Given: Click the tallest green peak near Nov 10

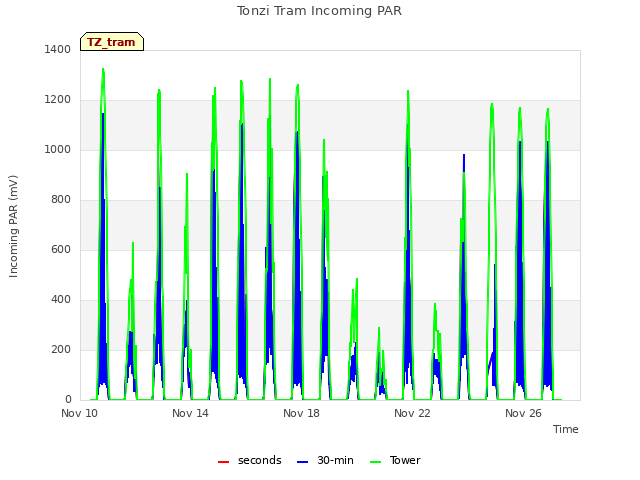Looking at the screenshot, I should point(103,69).
